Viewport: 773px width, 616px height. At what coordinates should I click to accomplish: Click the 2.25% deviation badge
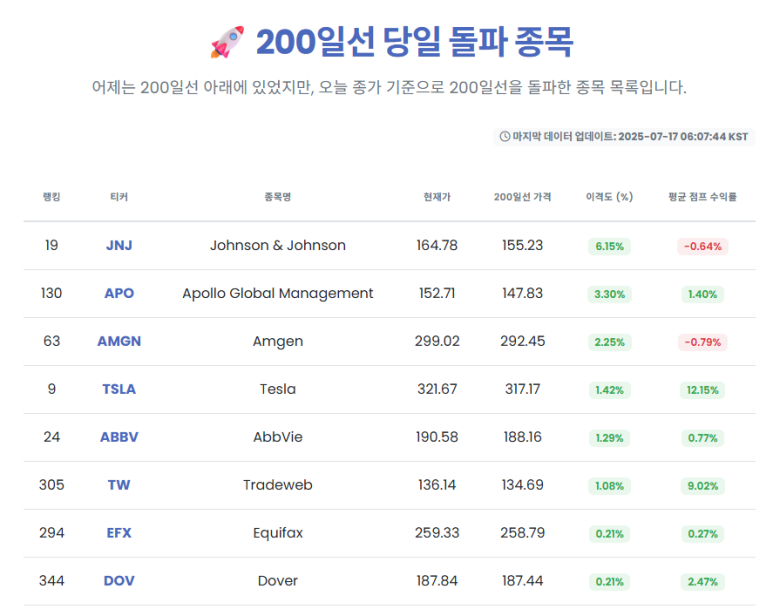(x=609, y=342)
